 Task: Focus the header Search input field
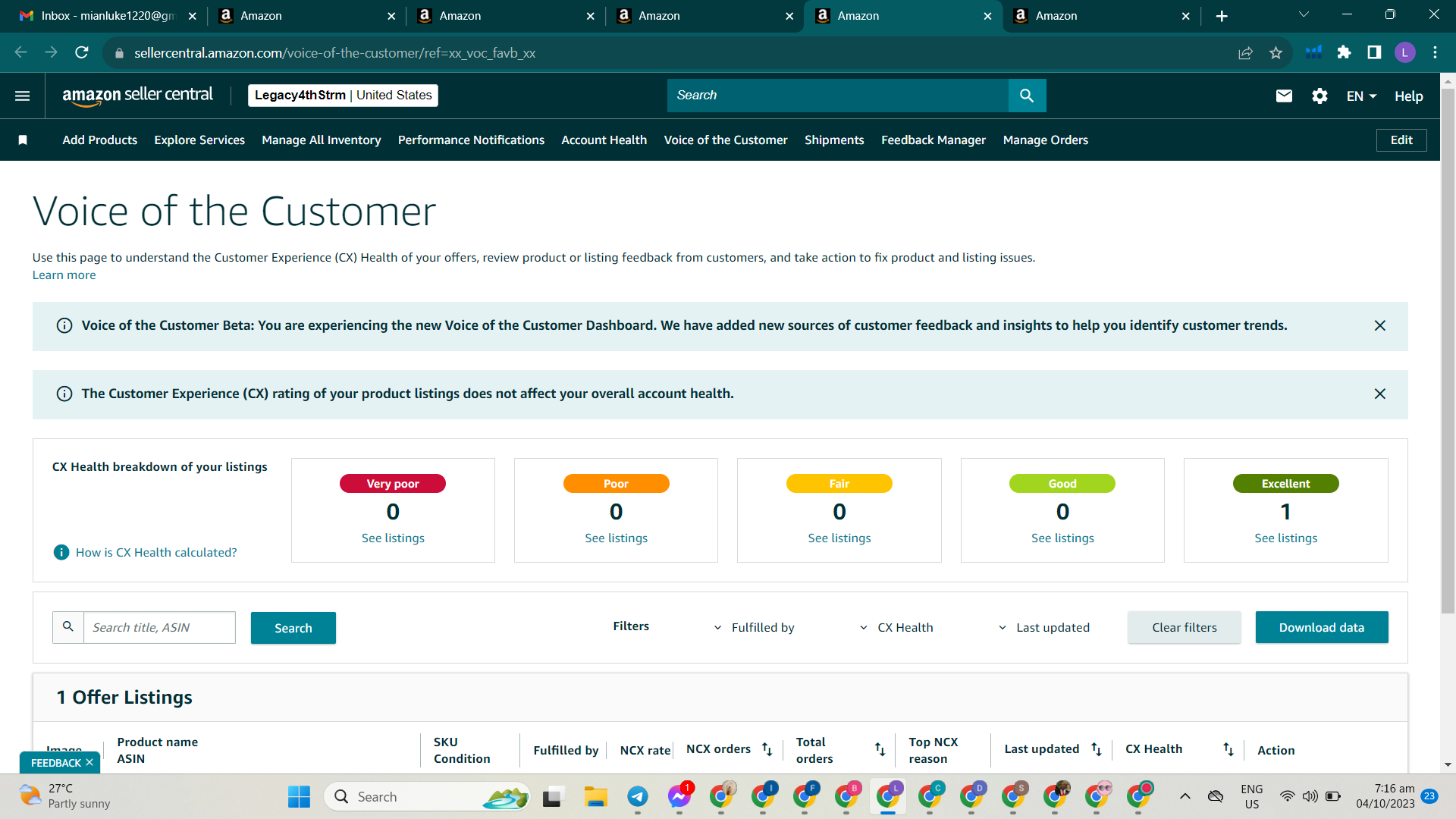pos(837,96)
